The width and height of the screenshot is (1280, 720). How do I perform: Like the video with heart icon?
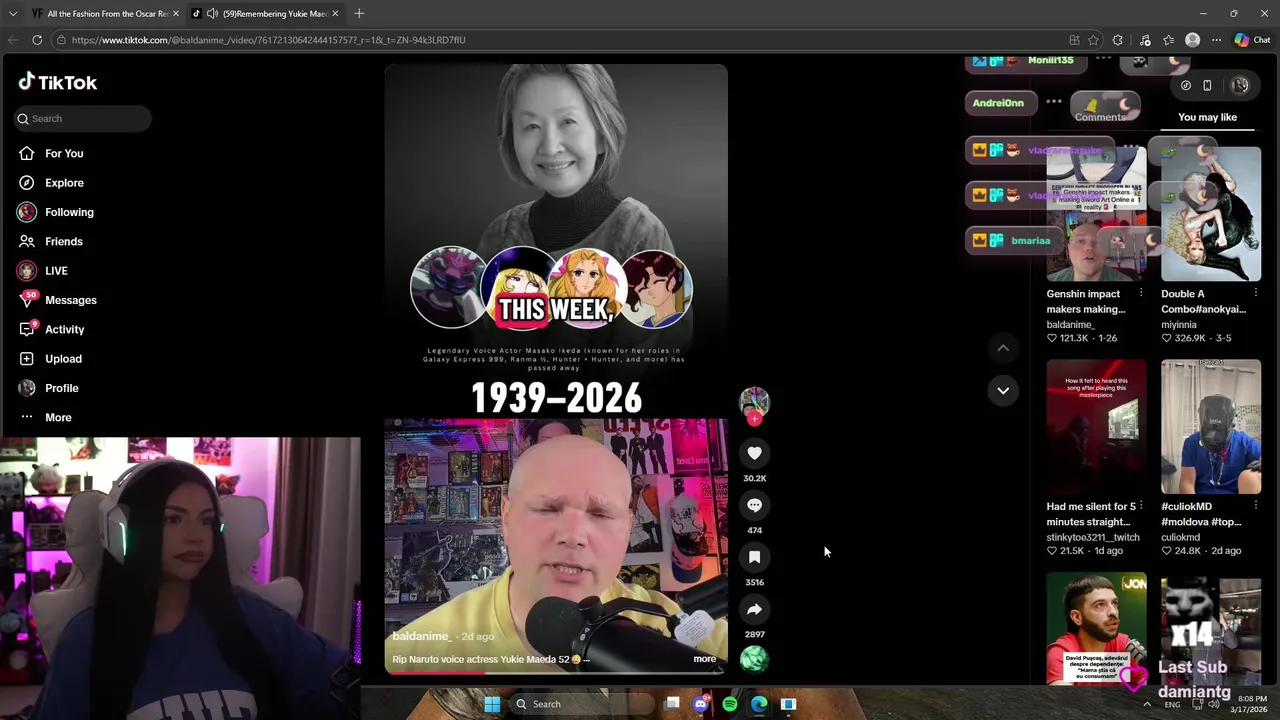pos(754,453)
